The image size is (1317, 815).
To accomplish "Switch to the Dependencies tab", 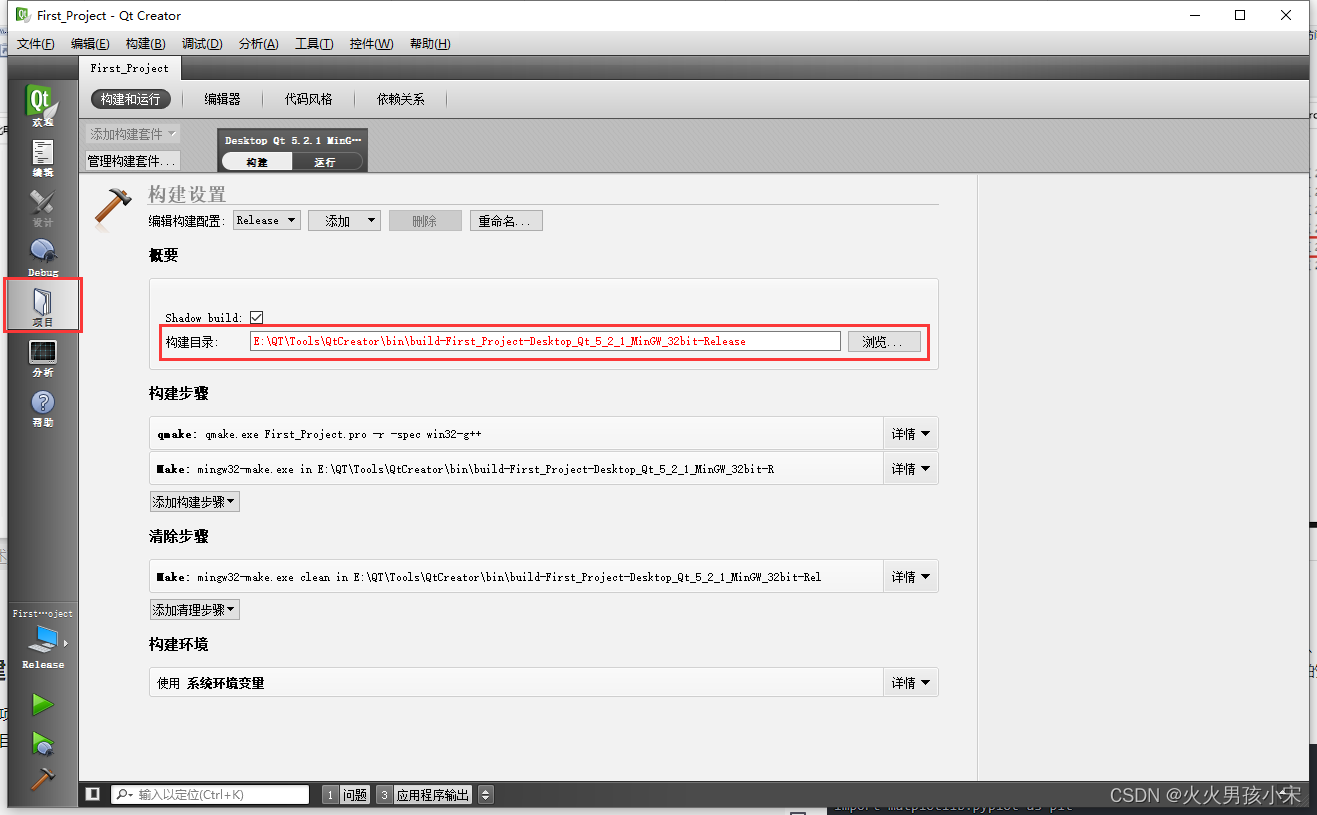I will click(x=400, y=99).
